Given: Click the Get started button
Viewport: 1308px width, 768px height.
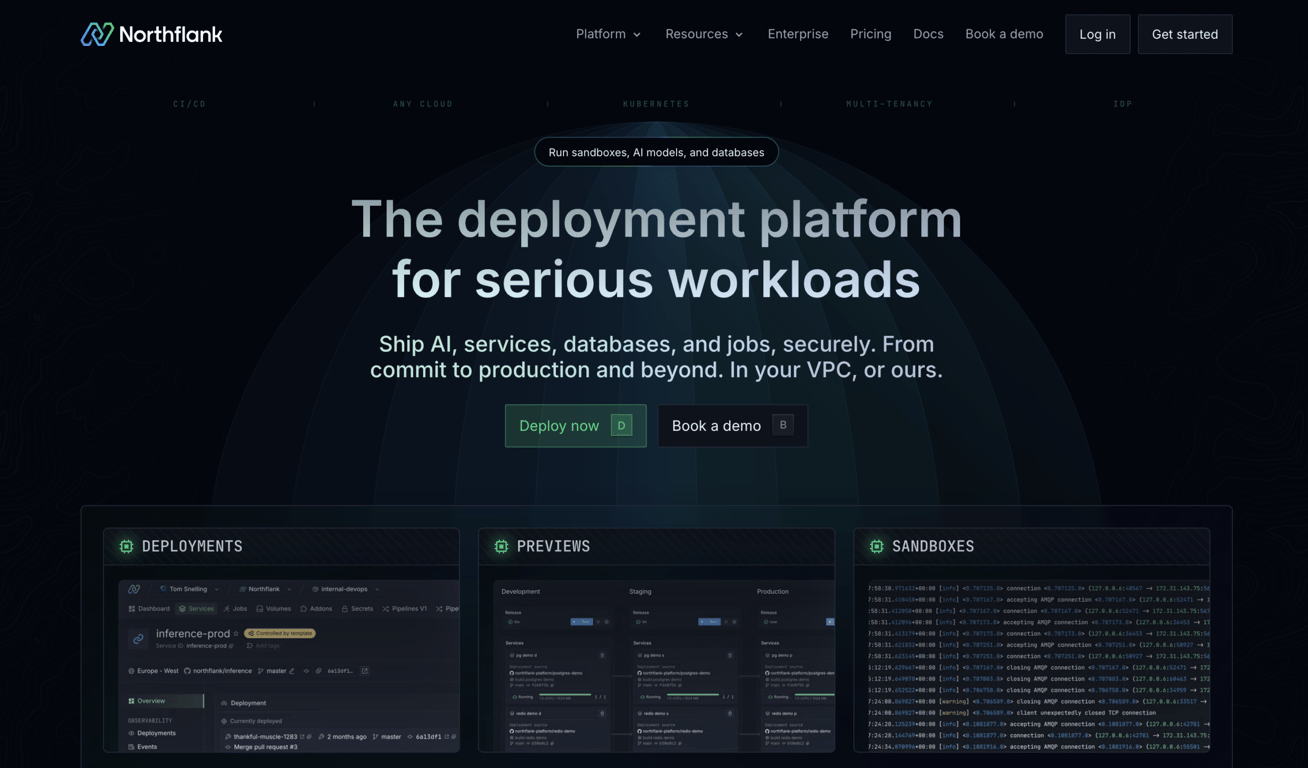Looking at the screenshot, I should click(x=1185, y=34).
